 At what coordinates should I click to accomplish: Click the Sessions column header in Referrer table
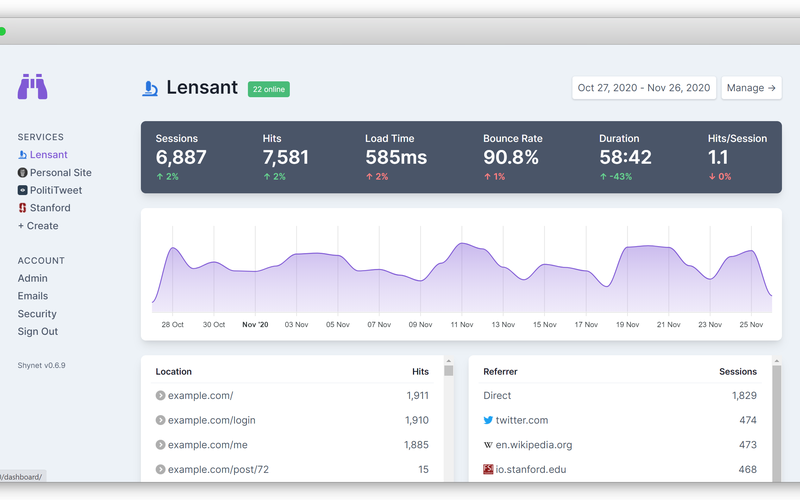point(738,371)
